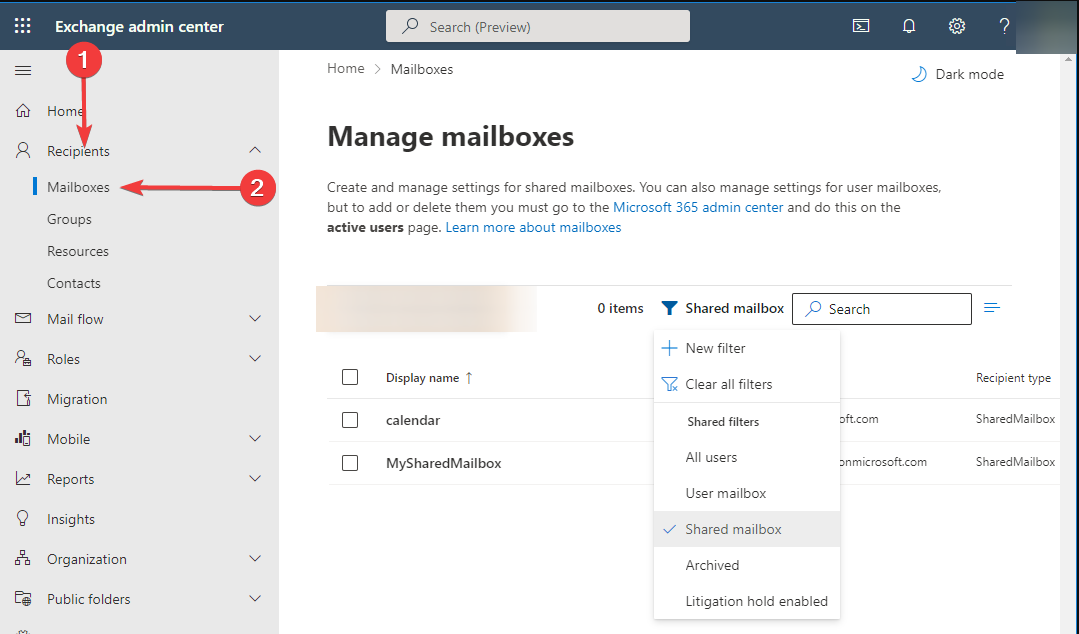Click the Reports chart icon
The height and width of the screenshot is (634, 1079).
point(23,478)
